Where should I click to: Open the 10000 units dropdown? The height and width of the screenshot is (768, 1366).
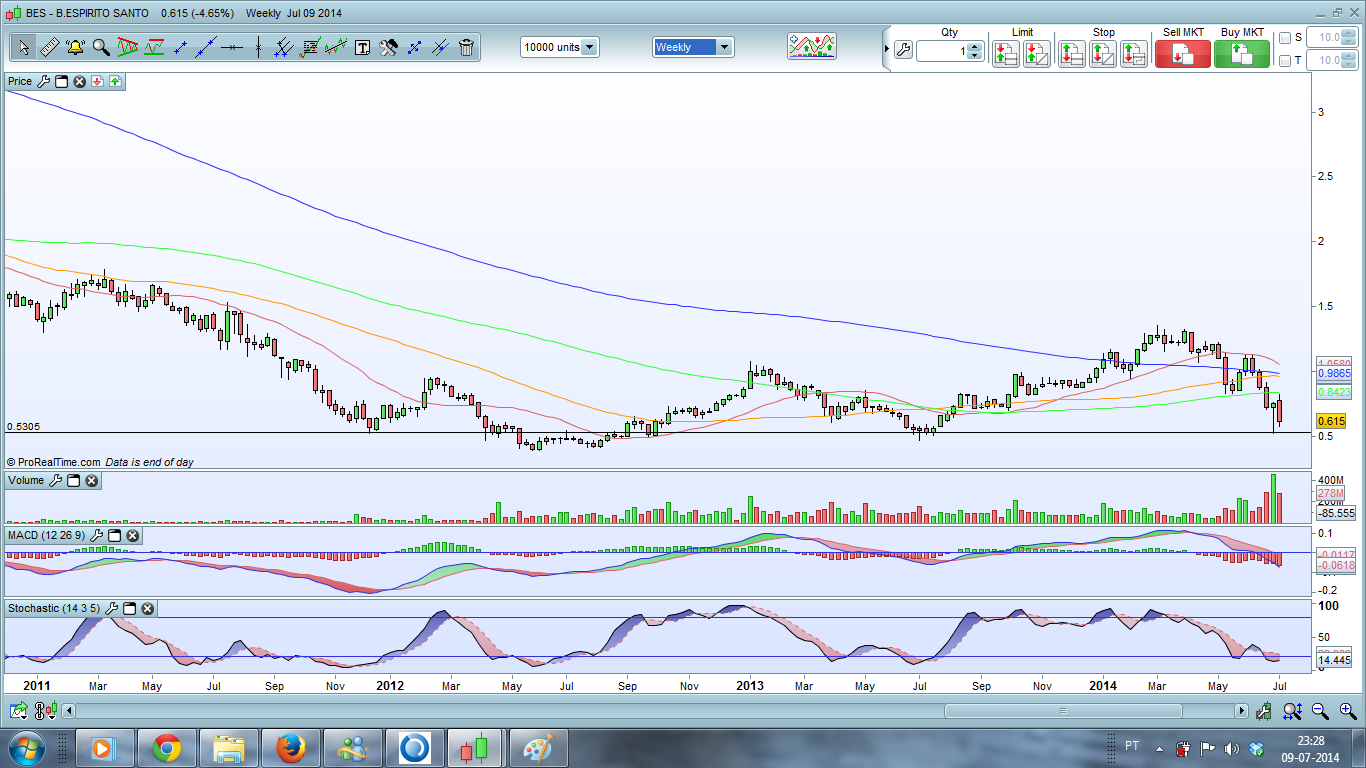(x=589, y=47)
